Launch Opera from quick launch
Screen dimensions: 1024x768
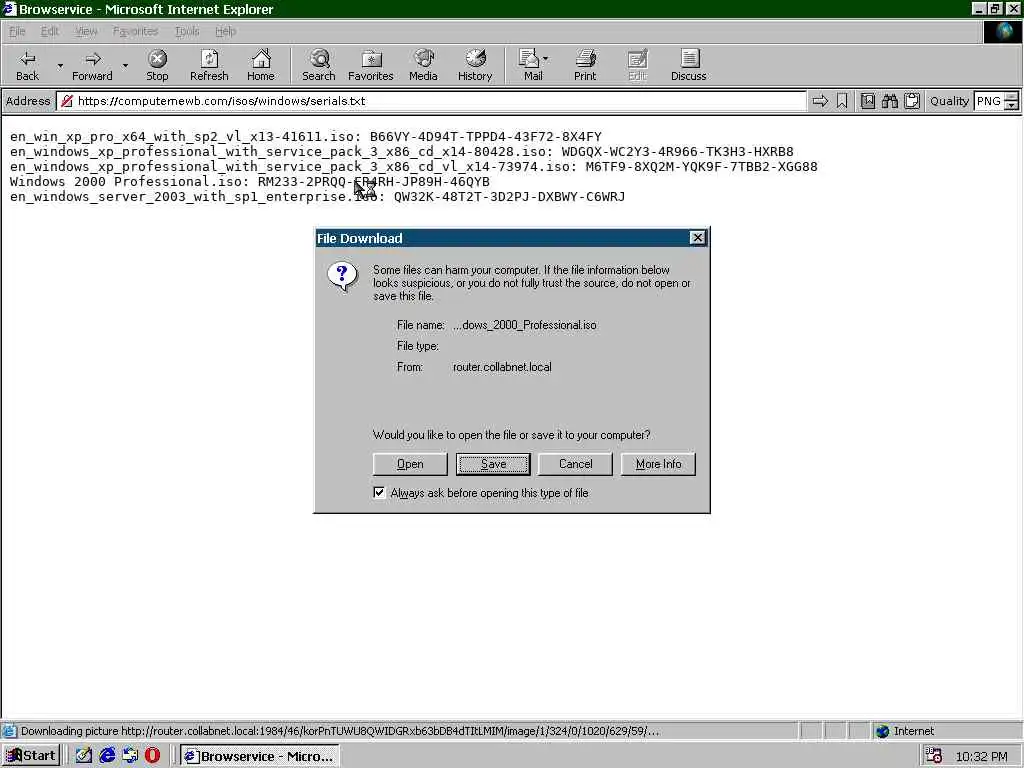[x=153, y=756]
